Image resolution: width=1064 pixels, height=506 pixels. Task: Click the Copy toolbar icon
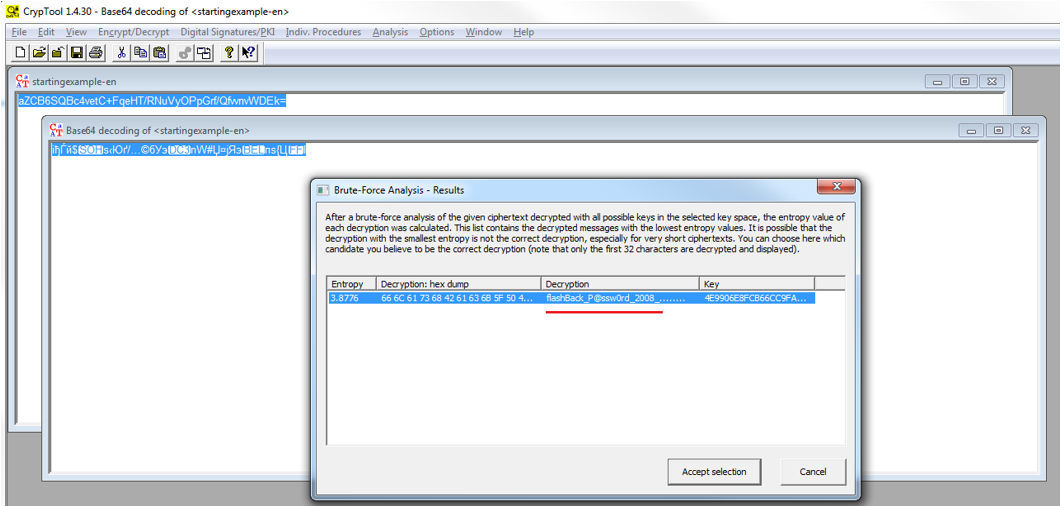click(x=141, y=53)
